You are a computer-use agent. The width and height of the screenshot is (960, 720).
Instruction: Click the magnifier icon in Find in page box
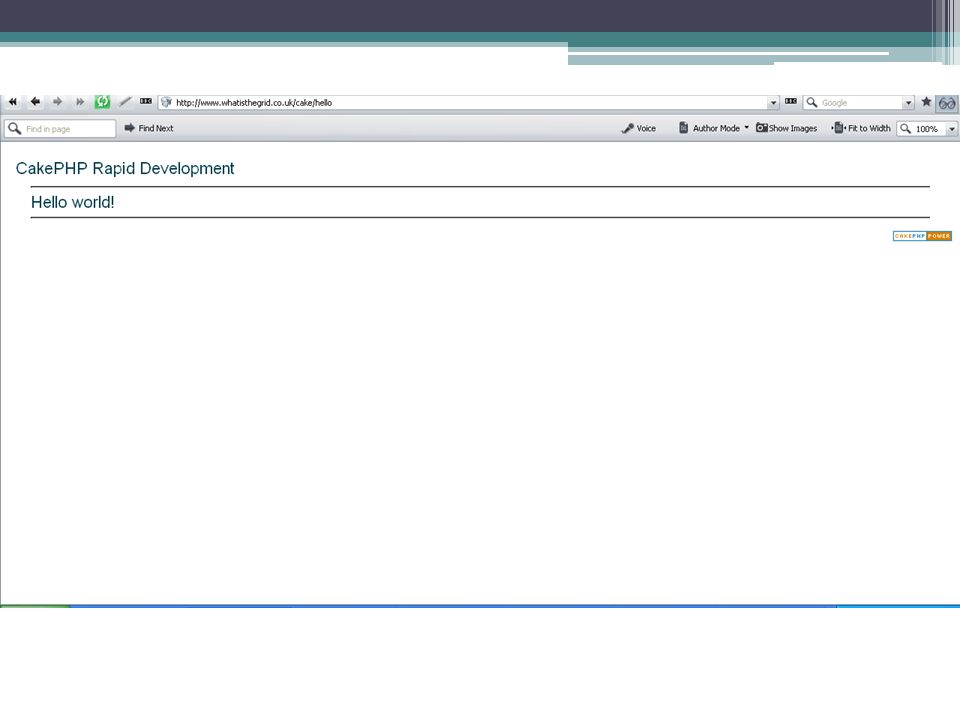click(15, 129)
